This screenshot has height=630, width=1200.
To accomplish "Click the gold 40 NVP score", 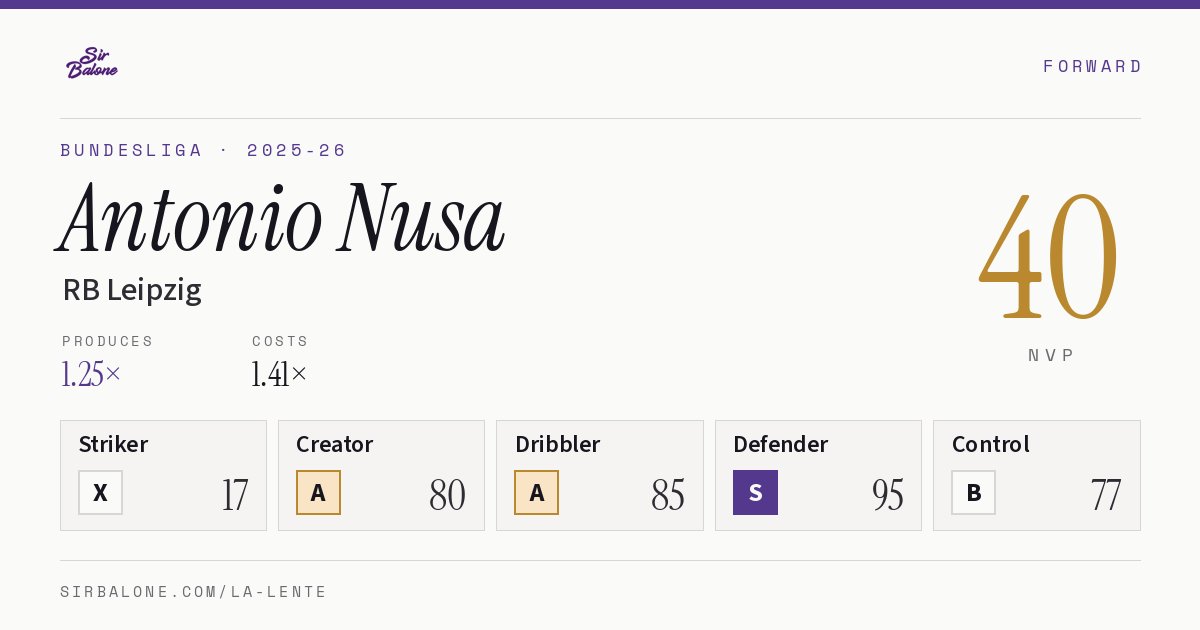I will (1049, 257).
